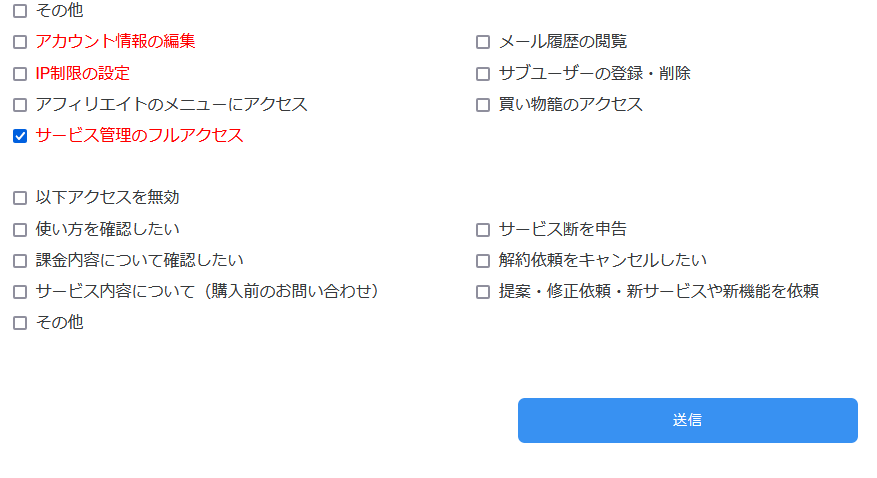
Task: Click the blue 送信 button
Action: 687,420
